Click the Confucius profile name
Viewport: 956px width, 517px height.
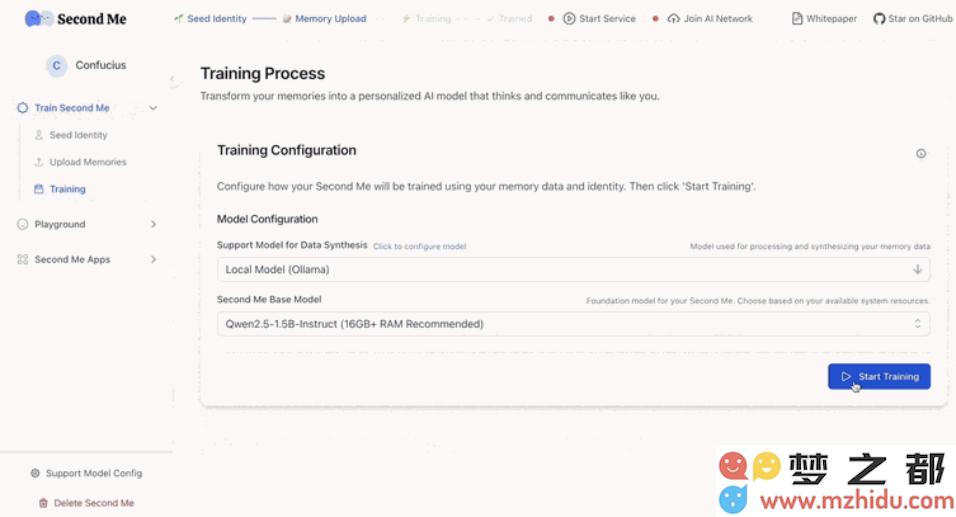click(101, 65)
